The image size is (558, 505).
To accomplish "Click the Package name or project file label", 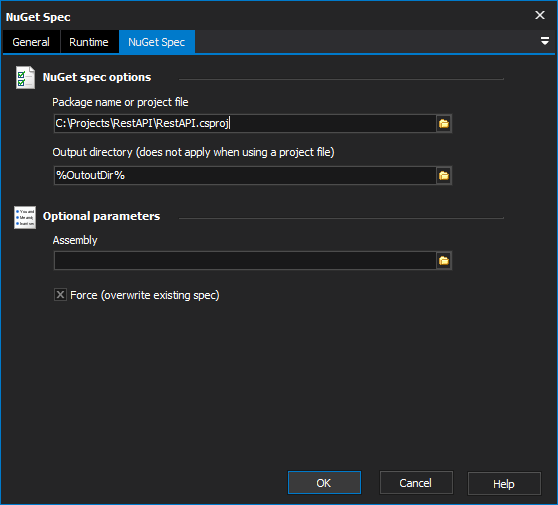I will click(x=120, y=102).
